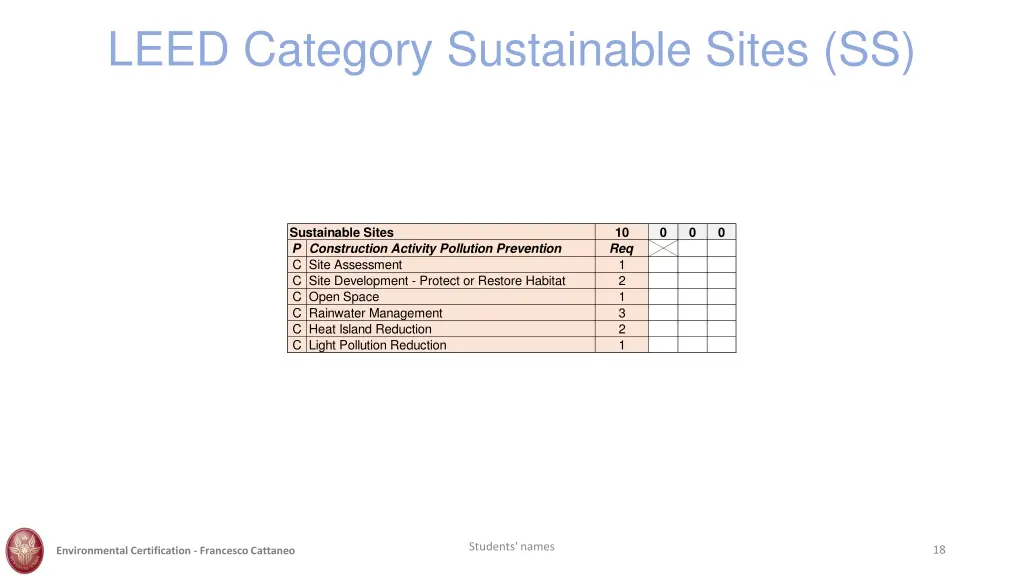Click the 'Req' cell for the prerequisite

(622, 249)
